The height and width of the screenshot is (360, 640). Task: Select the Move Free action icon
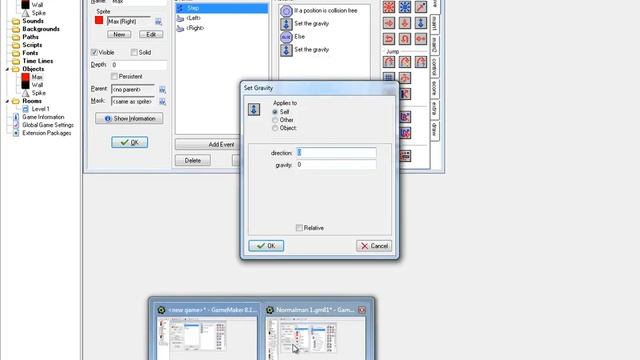click(x=404, y=6)
